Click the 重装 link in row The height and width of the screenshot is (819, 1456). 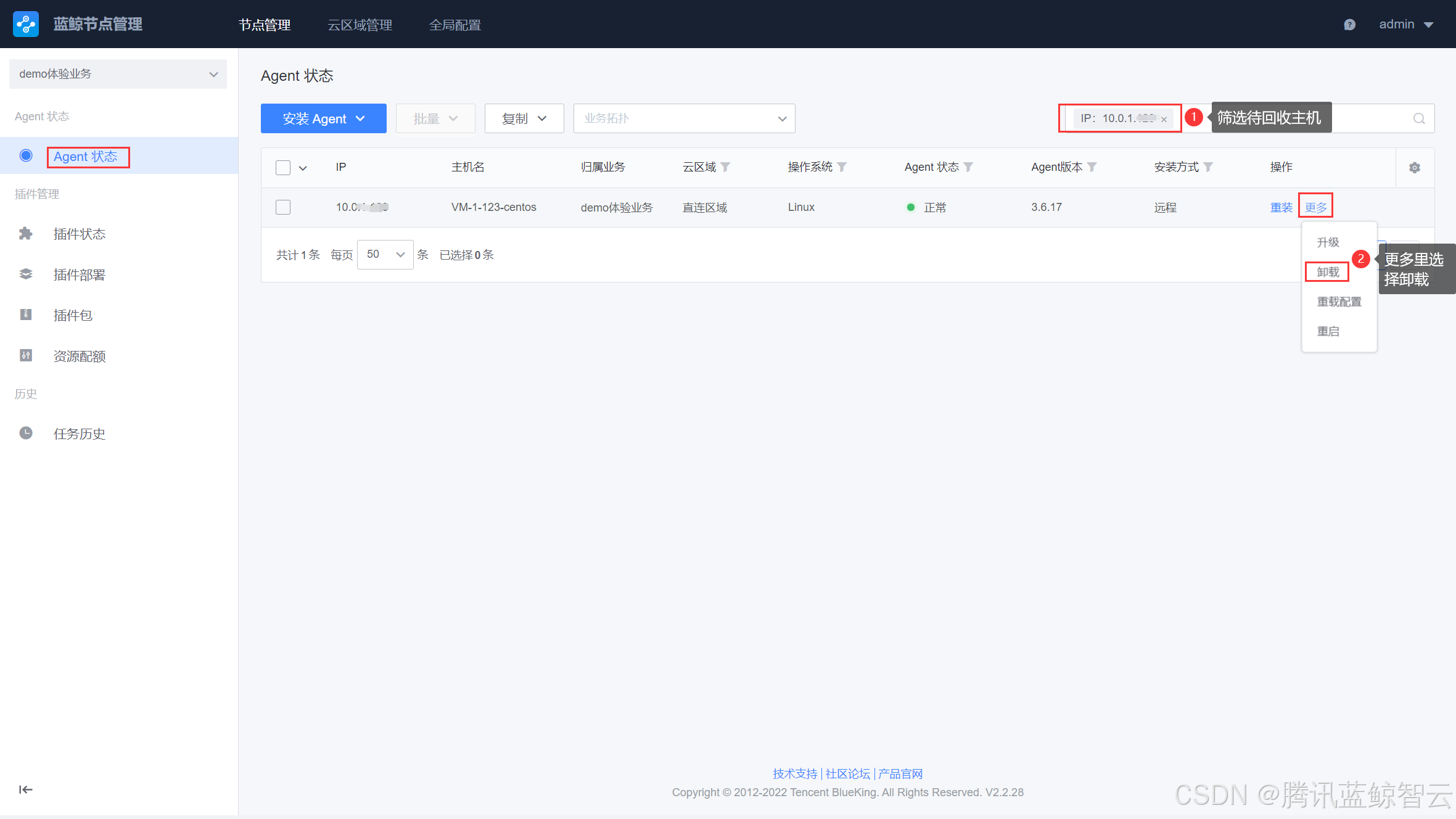click(x=1281, y=208)
